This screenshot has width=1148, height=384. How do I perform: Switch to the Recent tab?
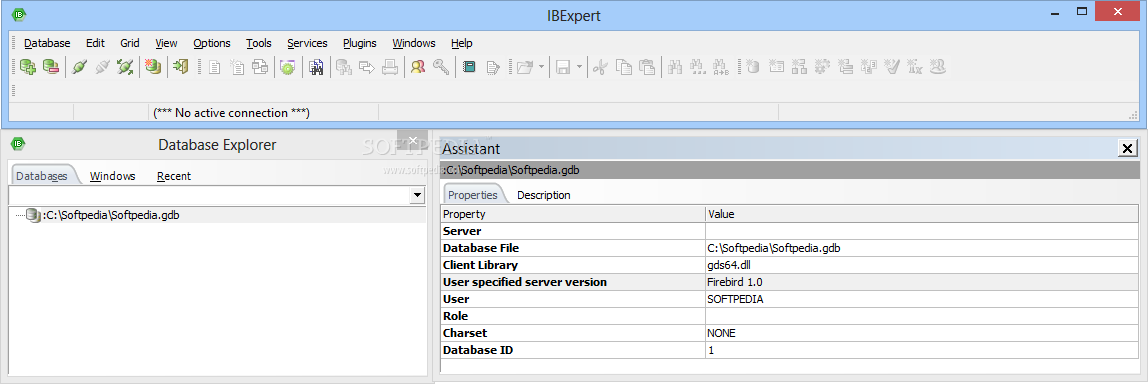[x=174, y=176]
